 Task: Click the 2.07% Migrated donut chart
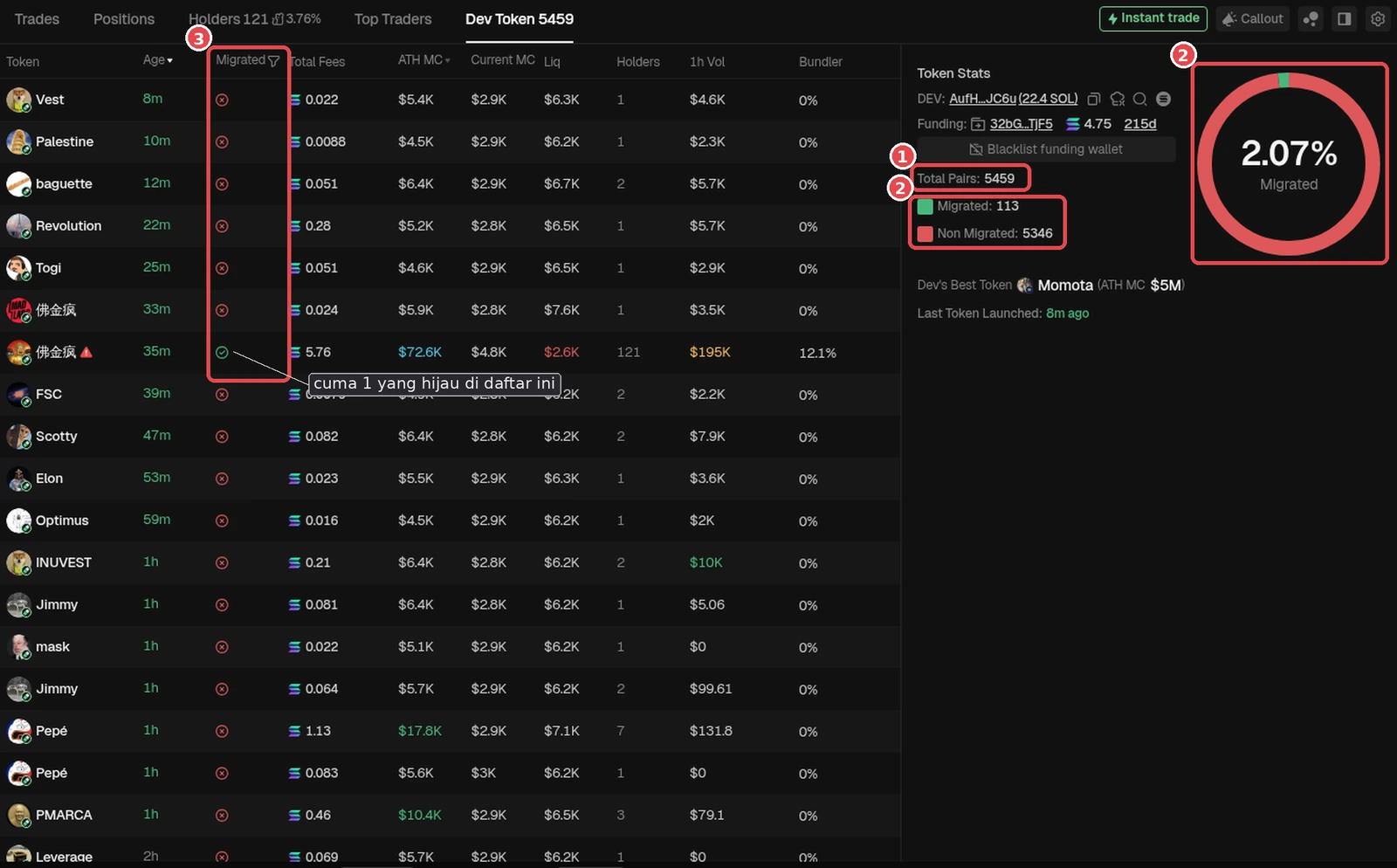[1289, 163]
